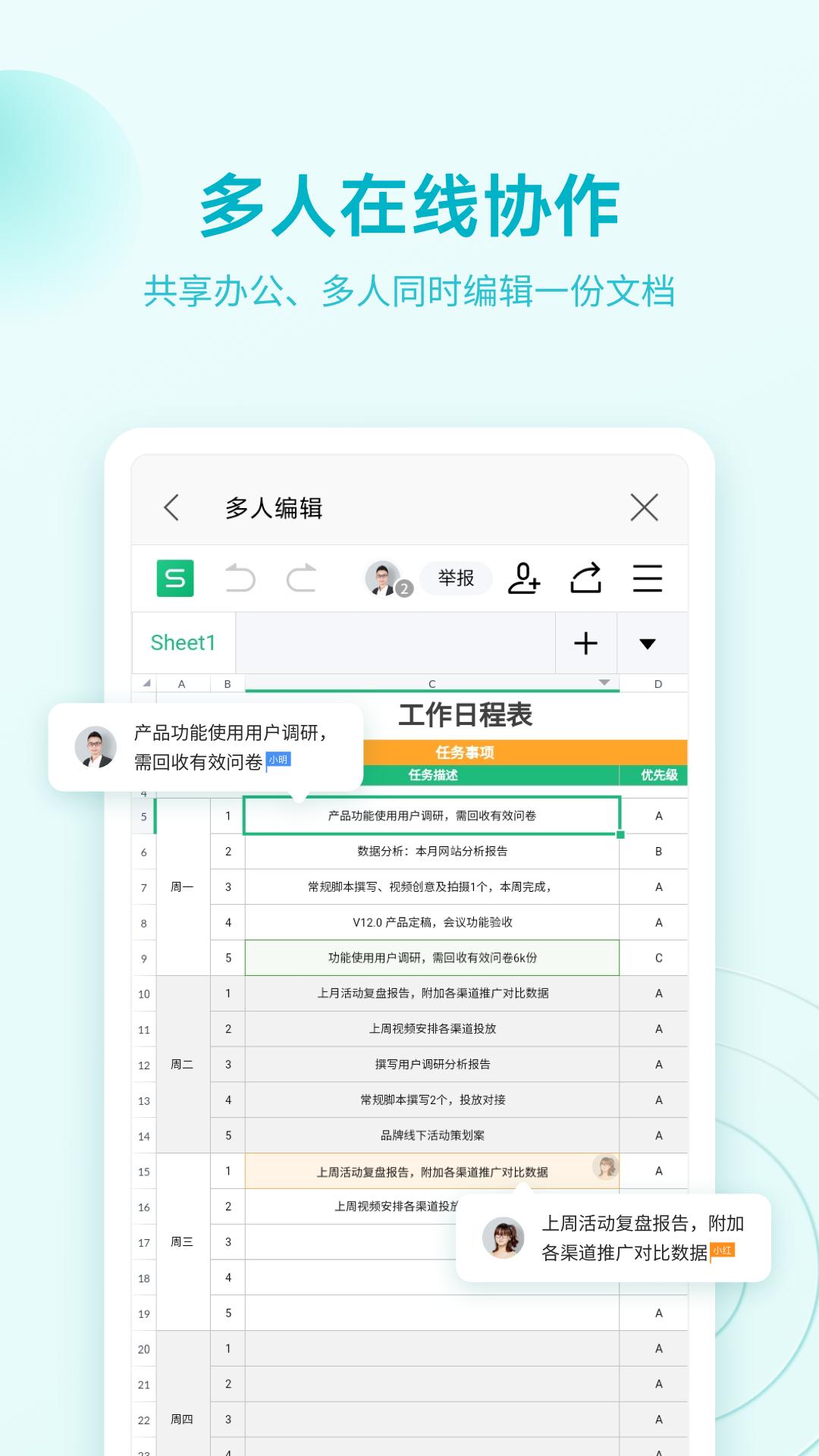Select the column D header
The height and width of the screenshot is (1456, 819).
[x=657, y=684]
